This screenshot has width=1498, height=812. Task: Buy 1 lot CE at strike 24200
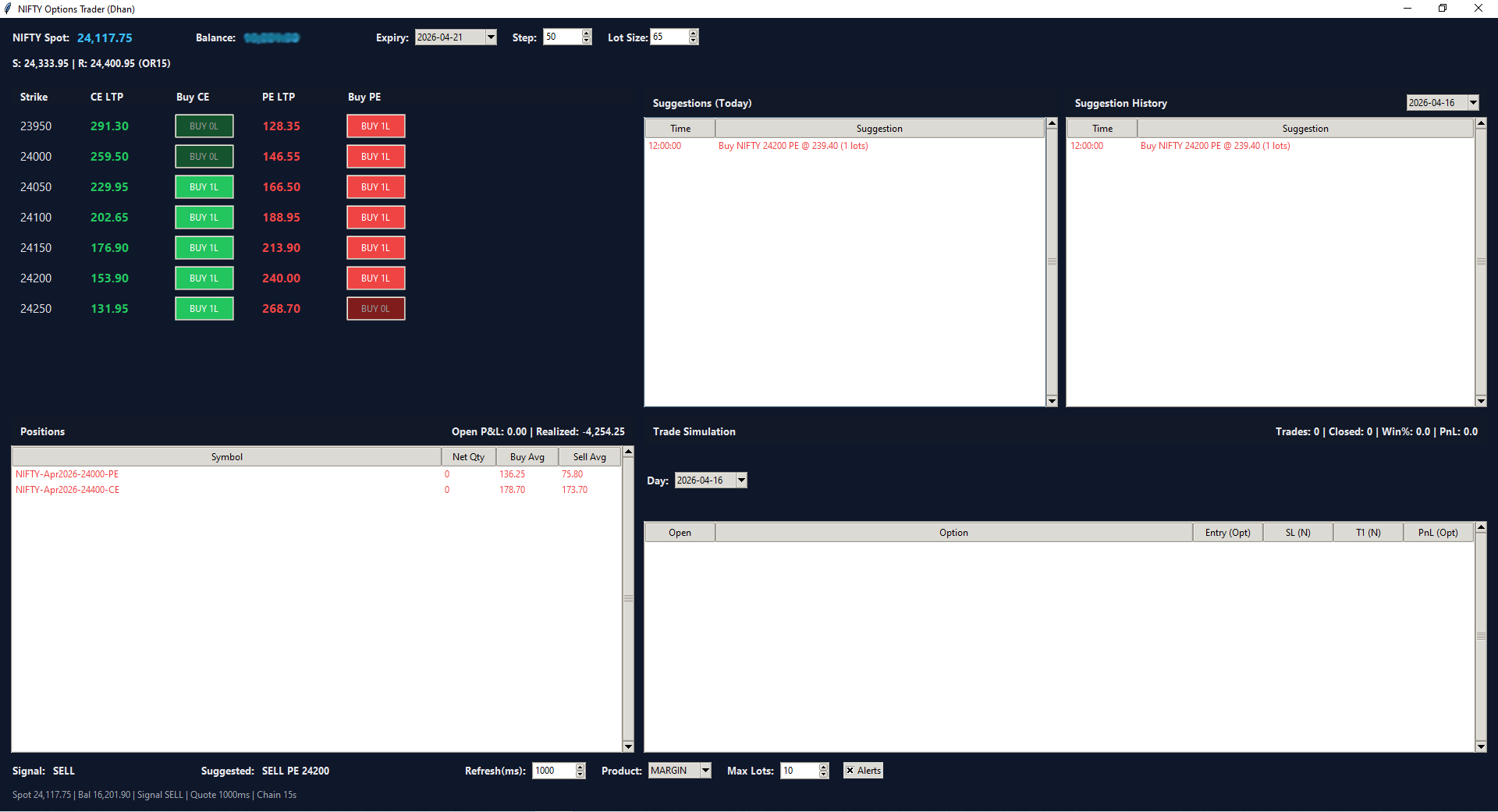click(204, 278)
